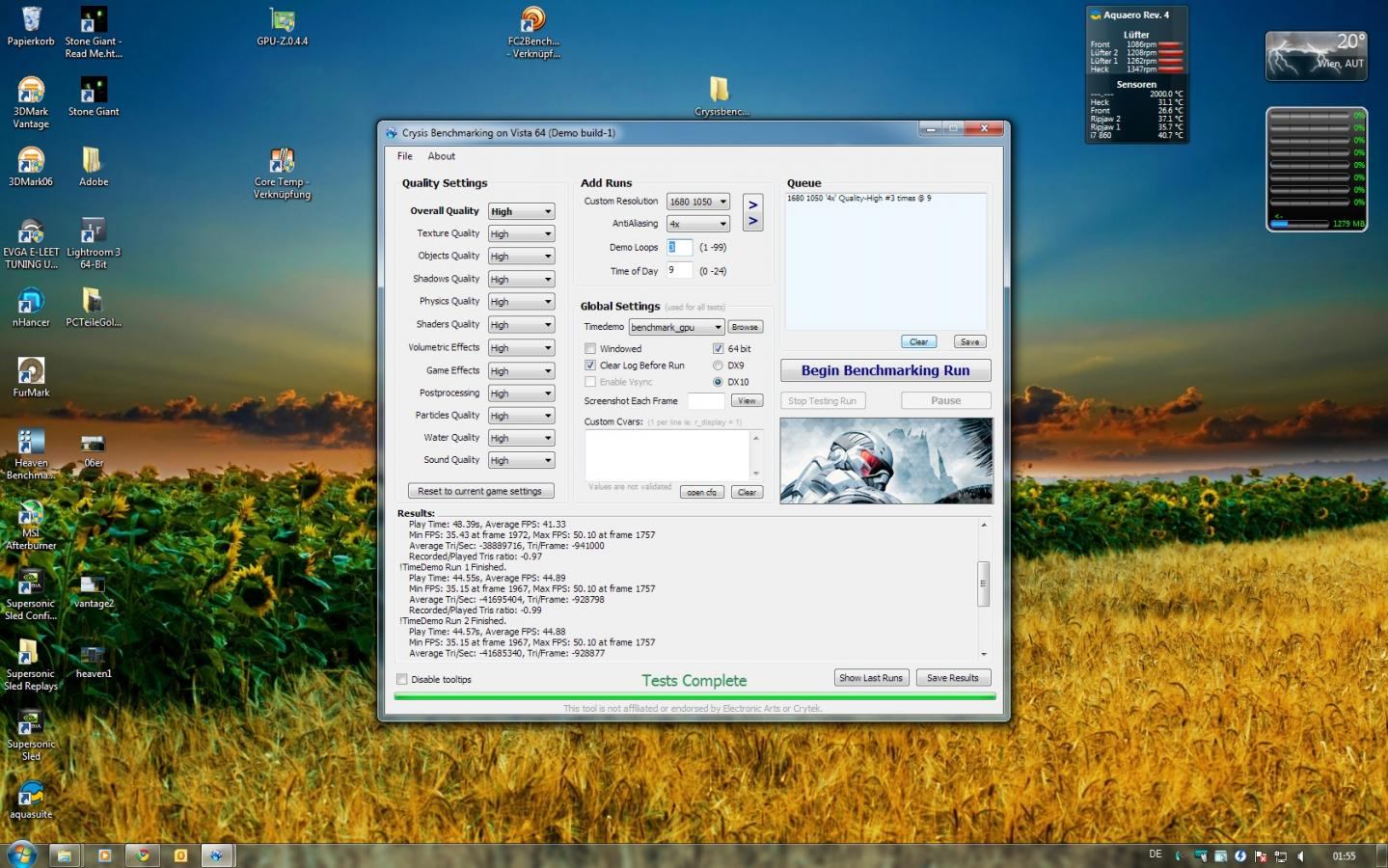
Task: Open the Timedemo benchmark_gpu dropdown
Action: point(676,327)
